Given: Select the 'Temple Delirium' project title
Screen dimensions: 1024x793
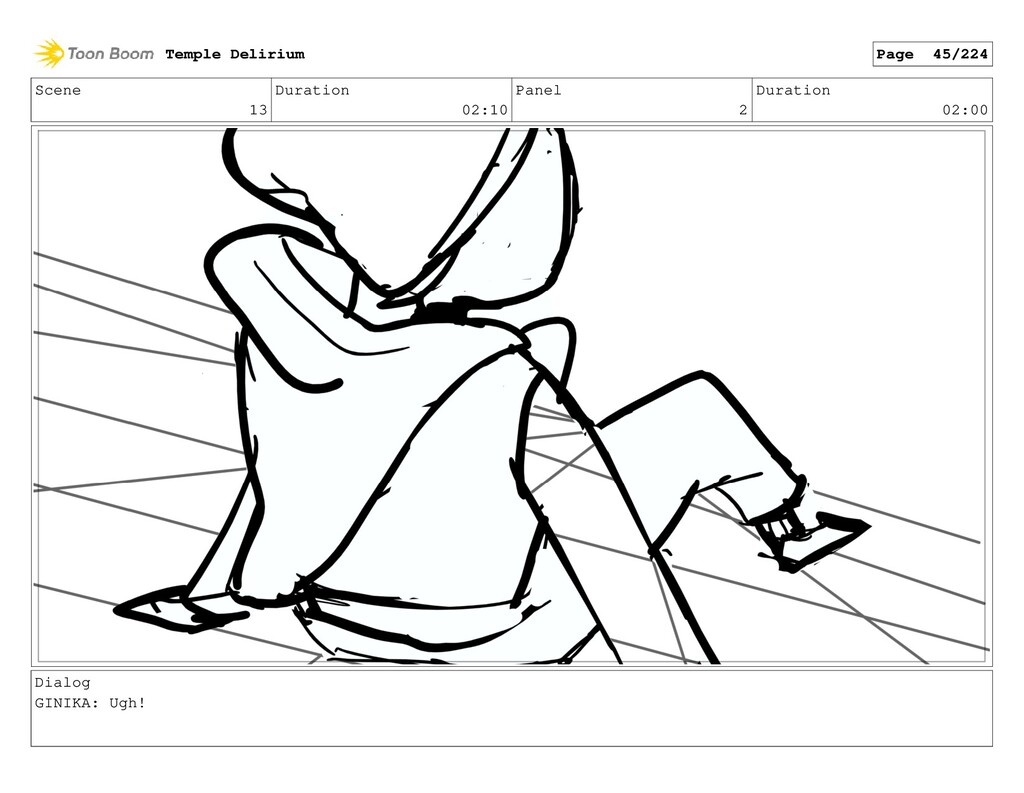Looking at the screenshot, I should pyautogui.click(x=235, y=54).
